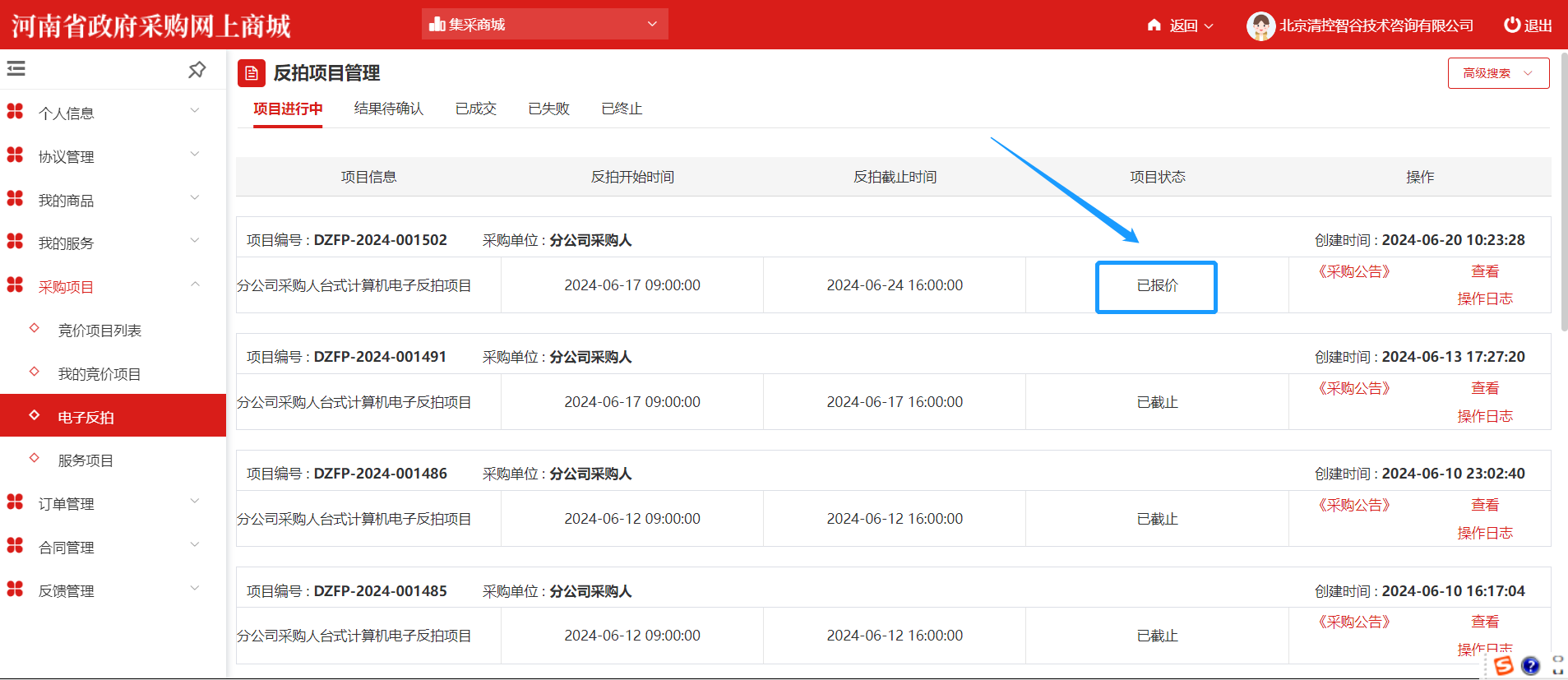Click the Sogou input method icon
Screen dimensions: 1568x680
1504,665
